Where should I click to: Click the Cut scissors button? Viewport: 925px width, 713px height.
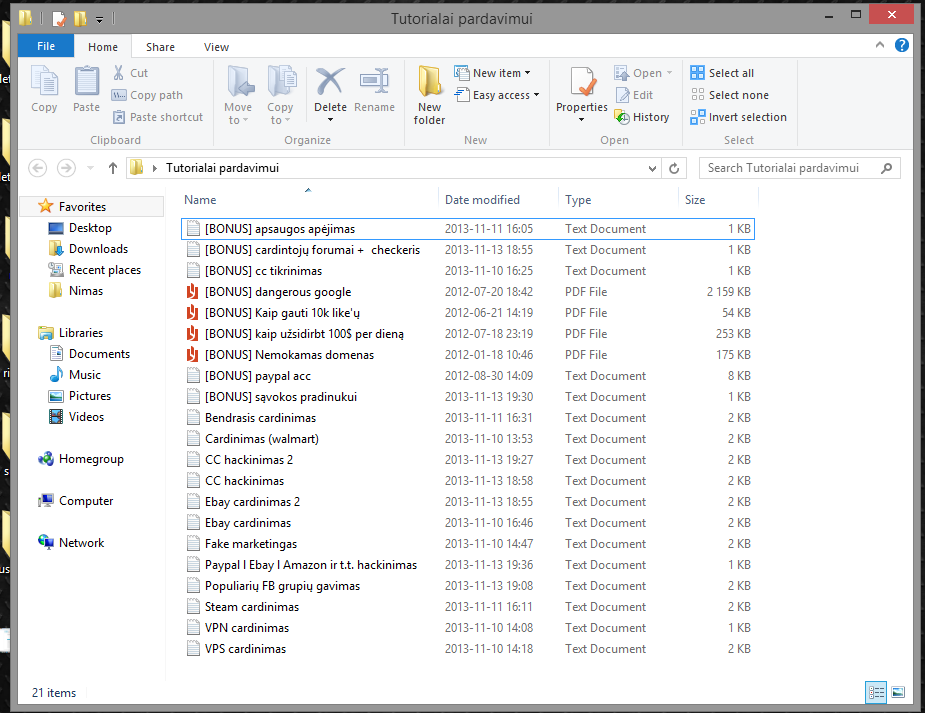click(130, 73)
